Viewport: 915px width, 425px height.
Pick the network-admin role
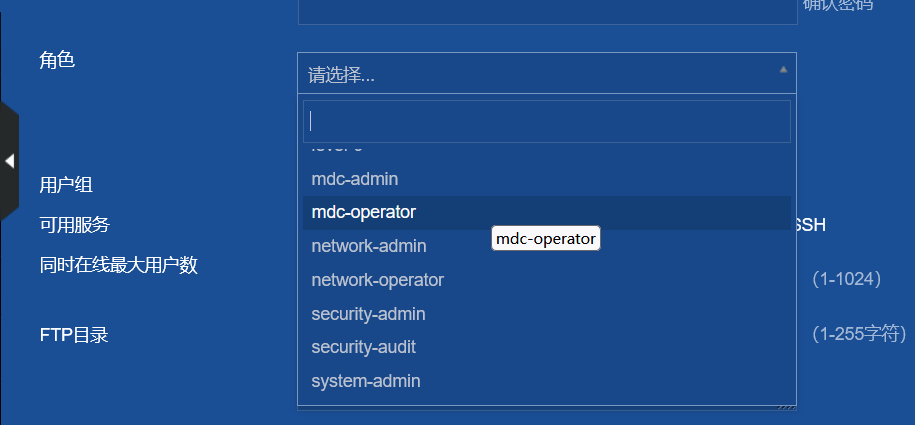369,246
